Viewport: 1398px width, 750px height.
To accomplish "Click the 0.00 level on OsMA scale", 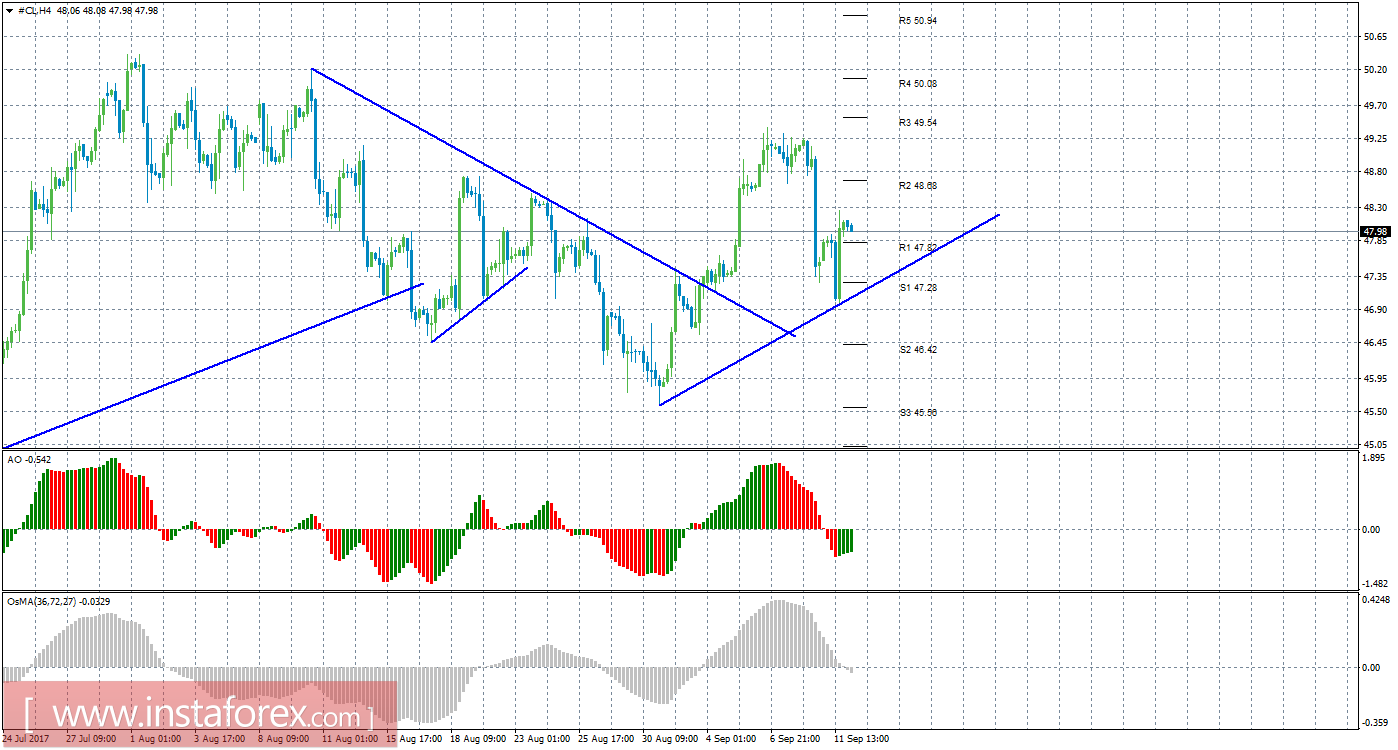I will [1372, 668].
